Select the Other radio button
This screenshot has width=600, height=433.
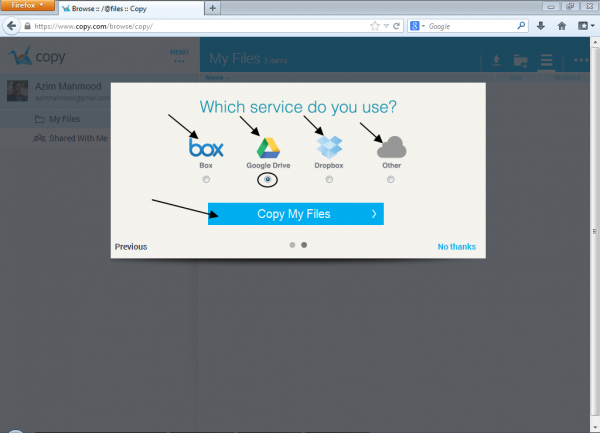(391, 179)
